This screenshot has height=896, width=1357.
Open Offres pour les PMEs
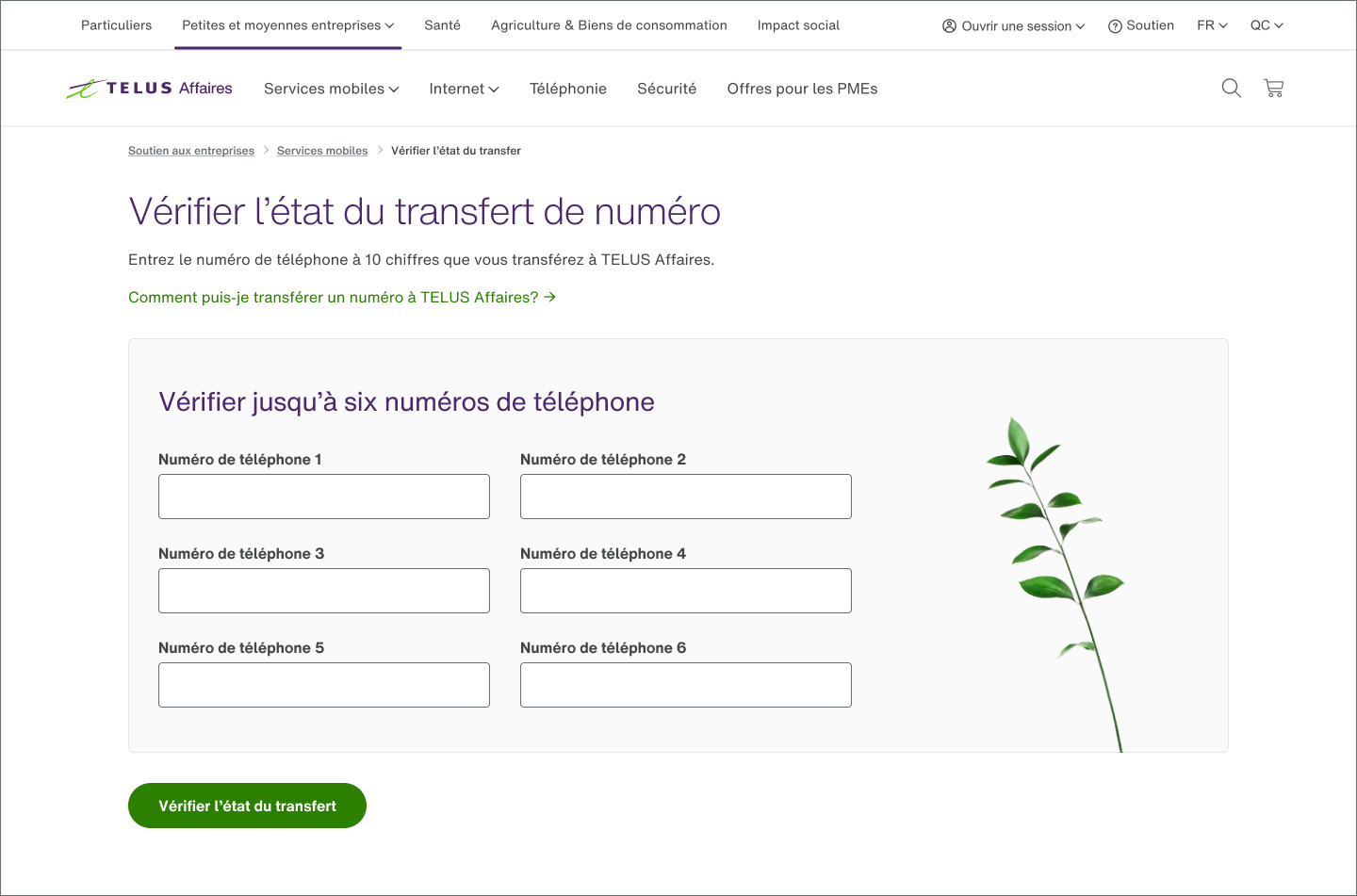click(802, 89)
